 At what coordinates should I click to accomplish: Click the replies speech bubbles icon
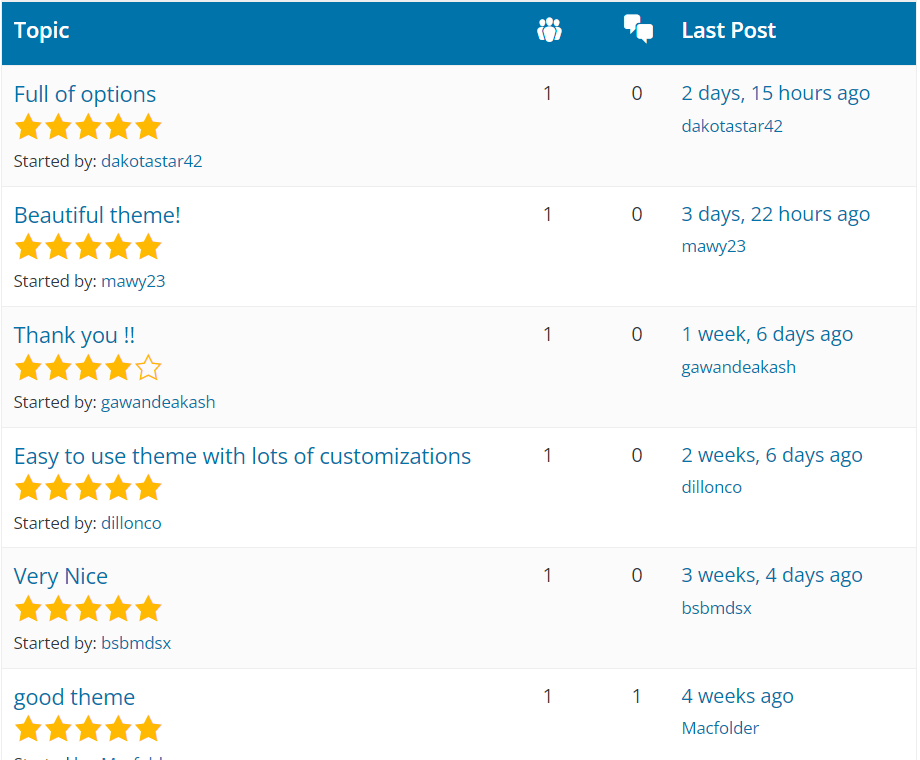[x=638, y=29]
